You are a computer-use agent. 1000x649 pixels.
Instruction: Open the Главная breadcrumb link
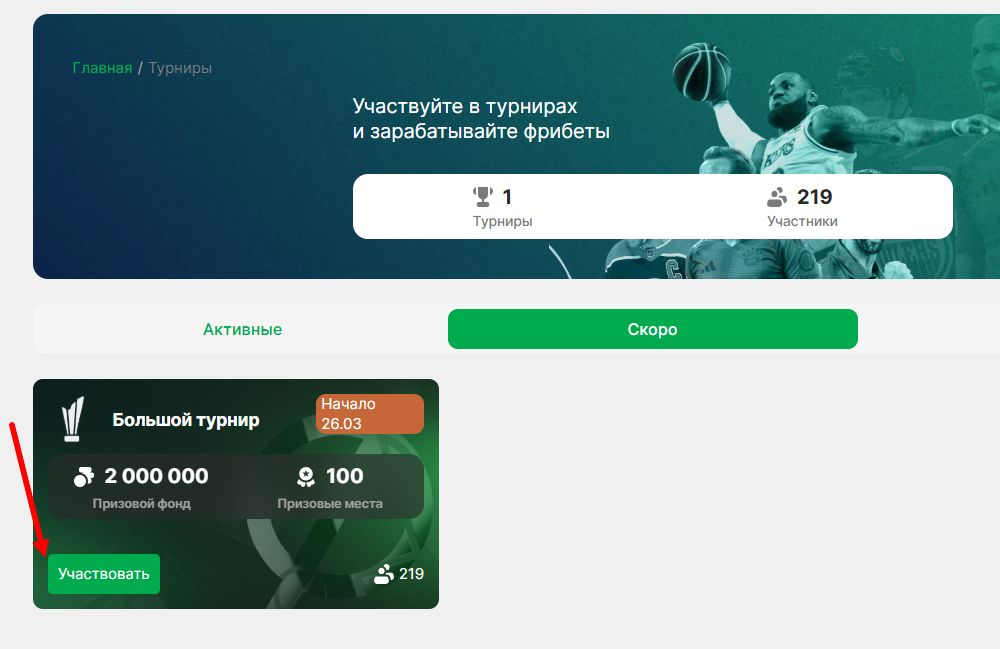tap(102, 68)
